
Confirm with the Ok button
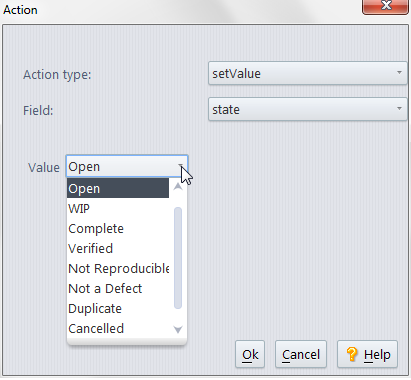pos(250,354)
